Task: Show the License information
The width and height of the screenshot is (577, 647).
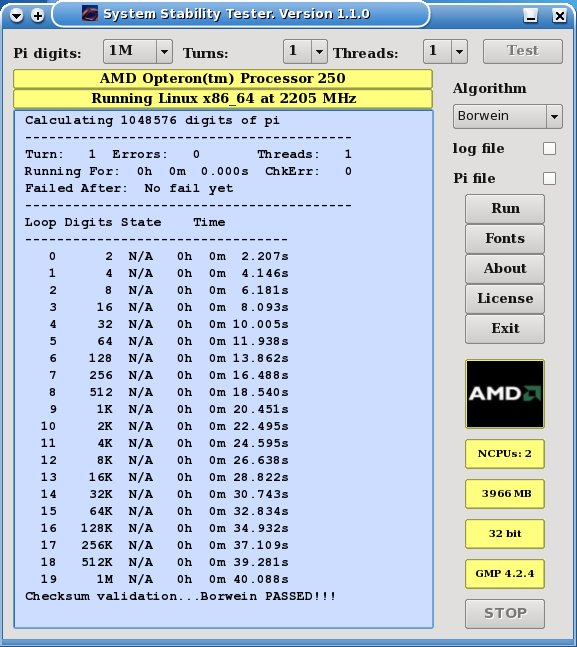Action: [505, 299]
